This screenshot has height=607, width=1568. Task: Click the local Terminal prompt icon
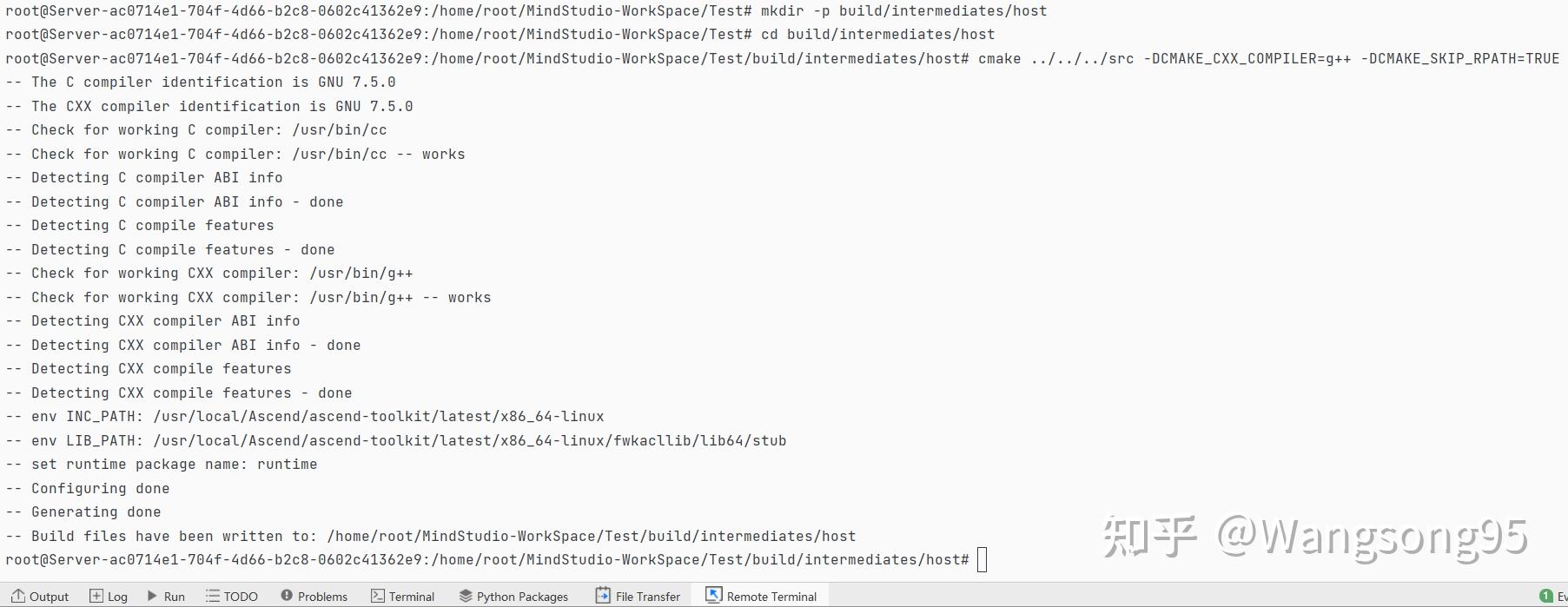pyautogui.click(x=378, y=596)
